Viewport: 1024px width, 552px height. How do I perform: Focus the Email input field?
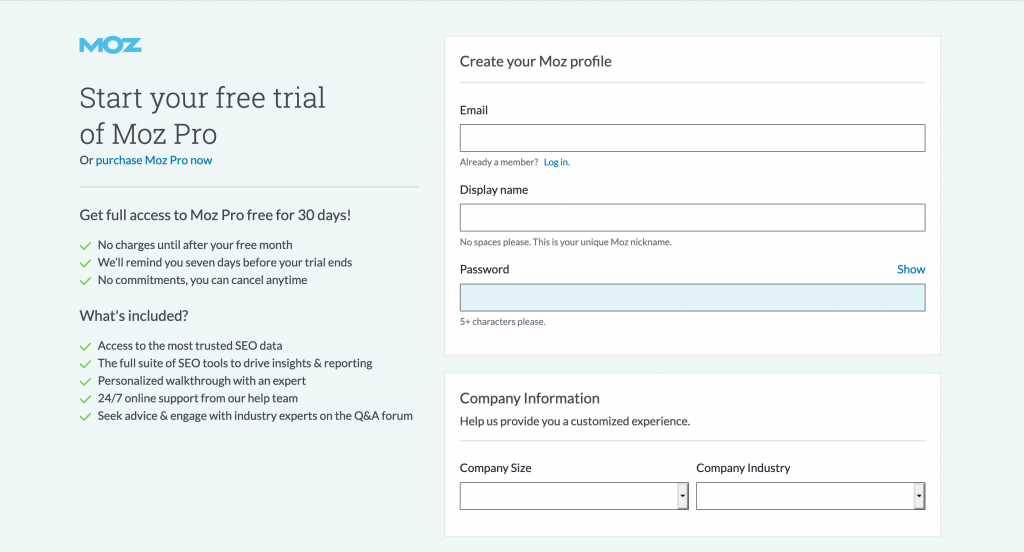pos(692,138)
